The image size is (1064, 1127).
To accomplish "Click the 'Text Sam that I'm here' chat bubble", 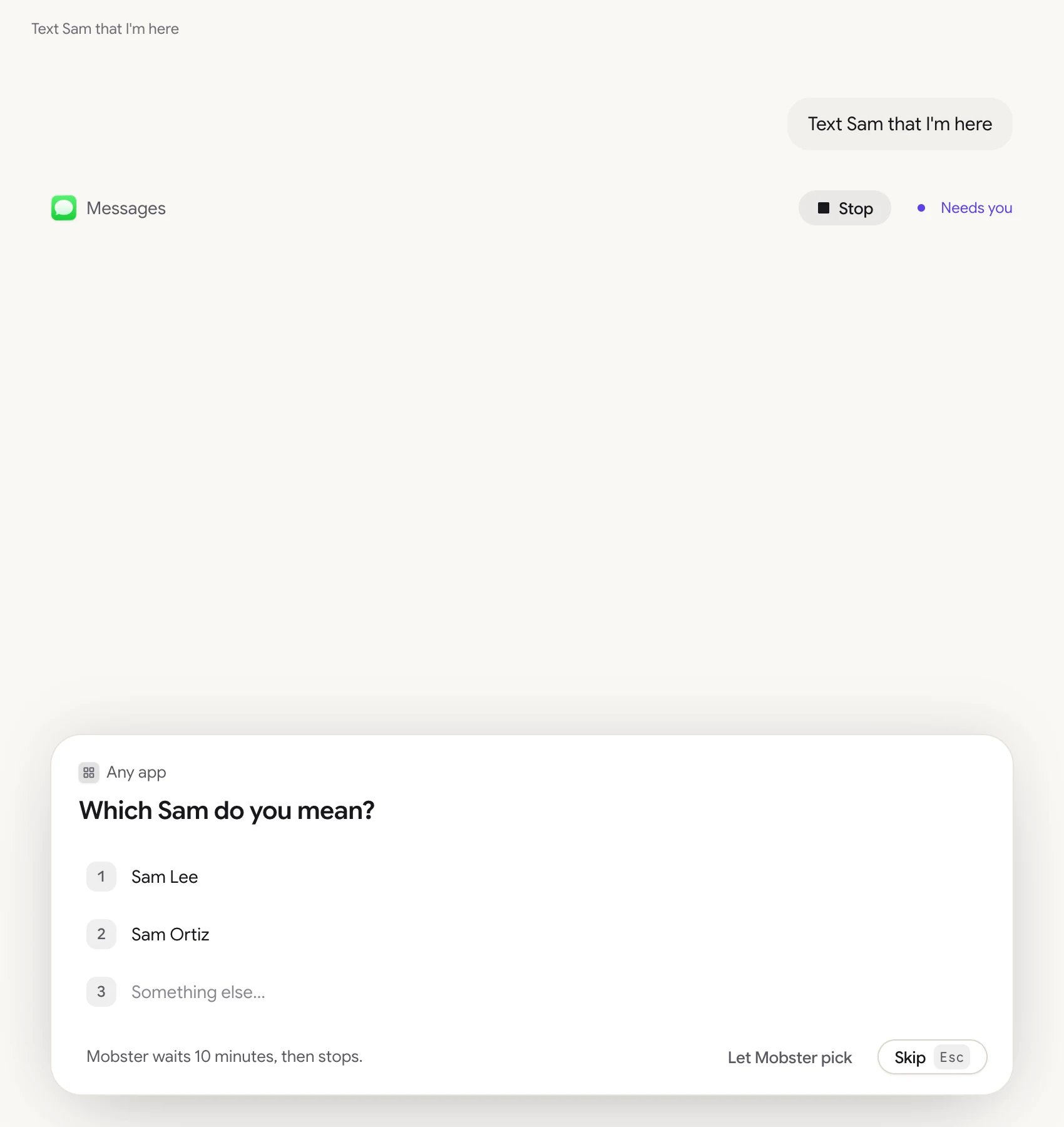I will pos(900,124).
